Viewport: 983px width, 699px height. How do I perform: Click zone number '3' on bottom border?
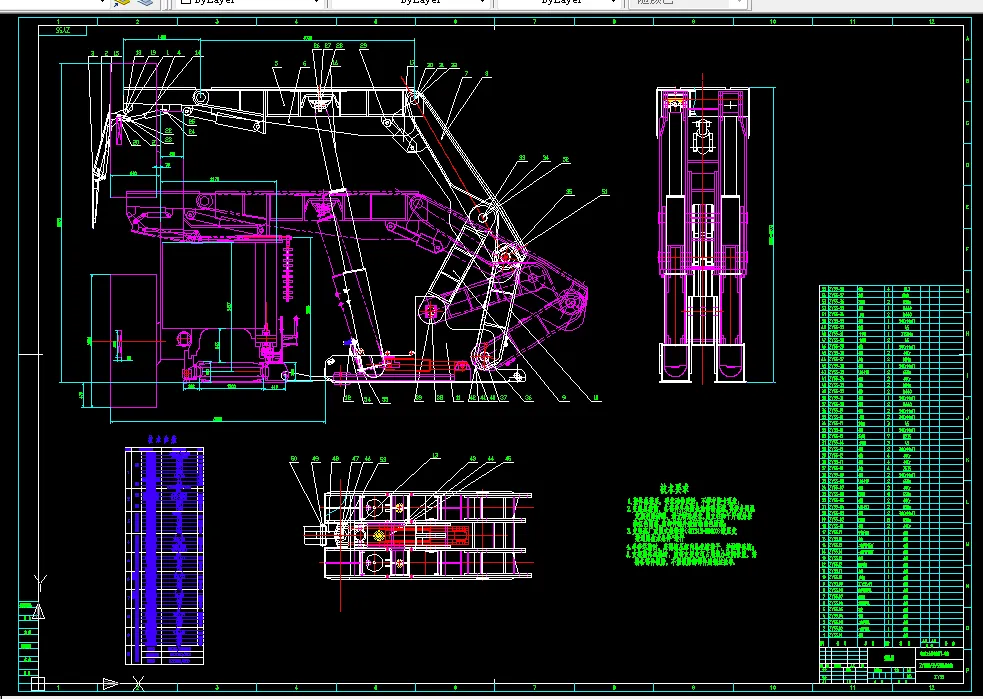pyautogui.click(x=217, y=688)
